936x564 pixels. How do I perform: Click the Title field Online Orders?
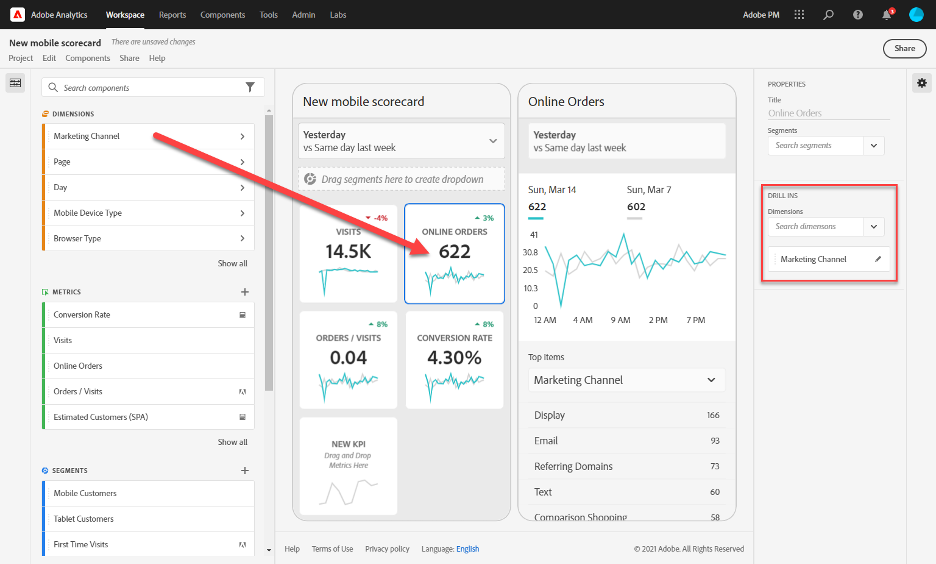829,113
